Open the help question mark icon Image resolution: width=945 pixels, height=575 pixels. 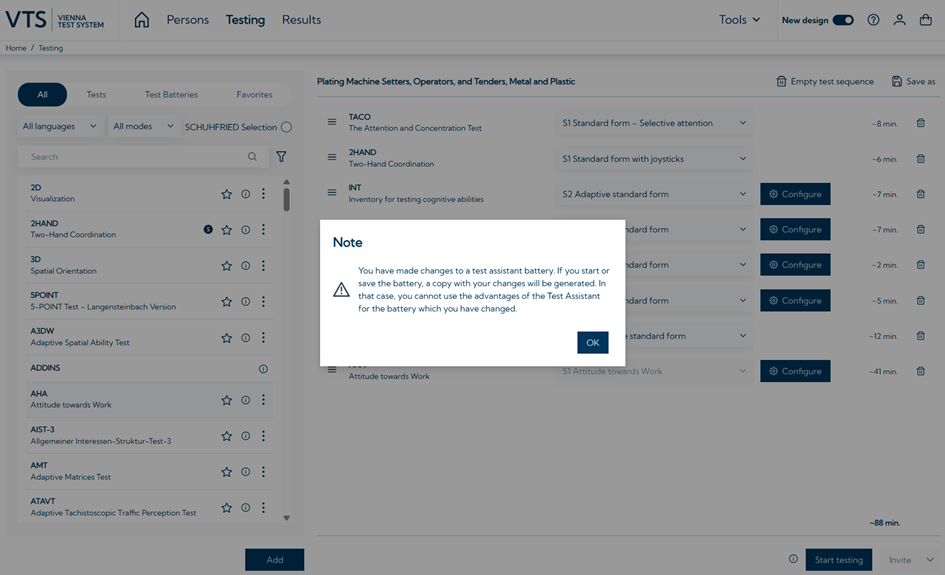pyautogui.click(x=873, y=20)
